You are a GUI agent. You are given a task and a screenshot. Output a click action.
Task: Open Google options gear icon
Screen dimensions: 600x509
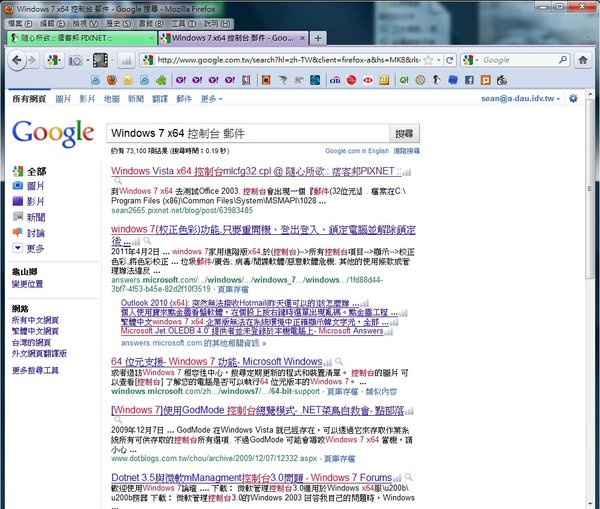pyautogui.click(x=573, y=98)
